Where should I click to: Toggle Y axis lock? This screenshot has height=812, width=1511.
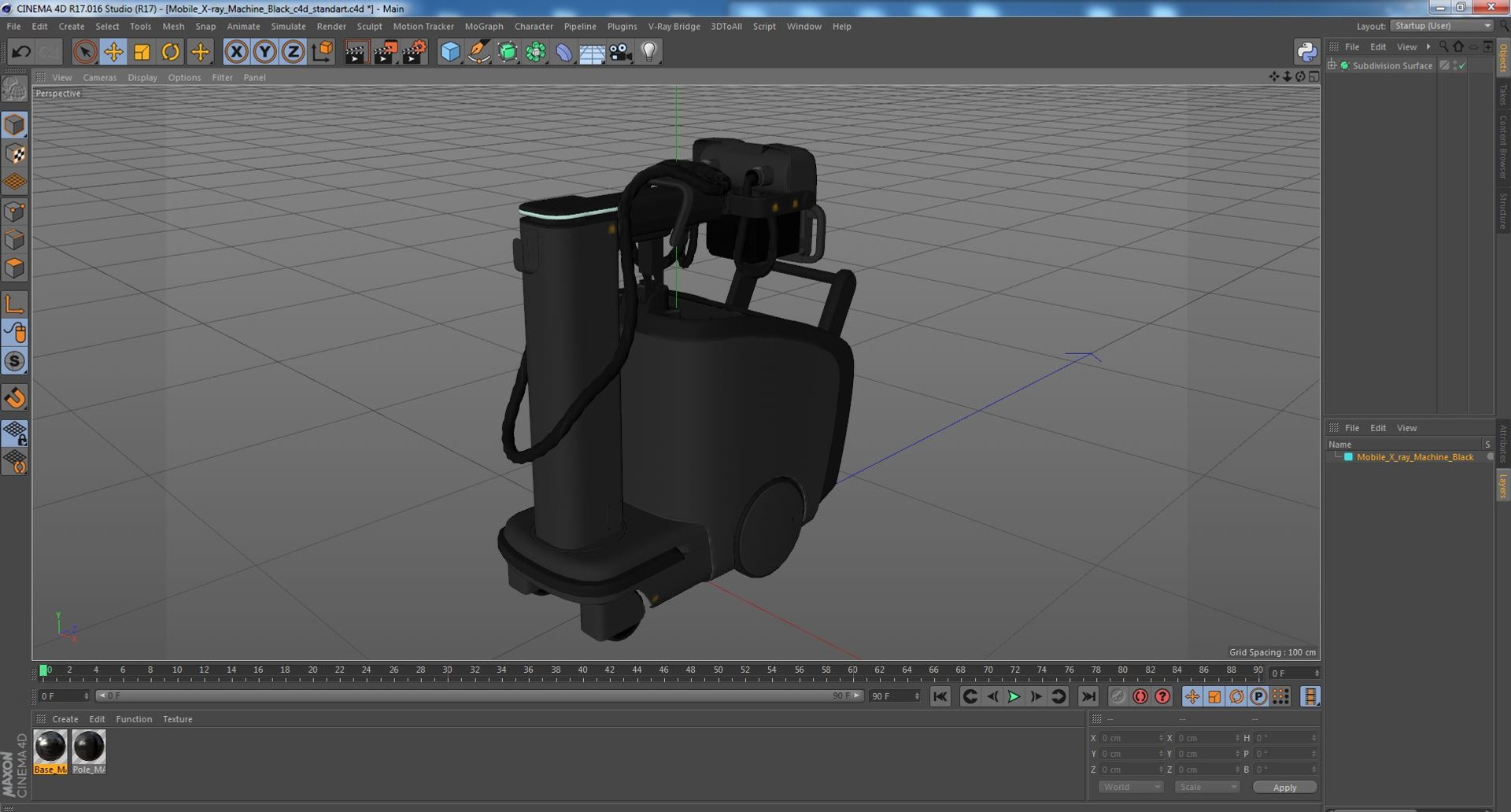tap(265, 52)
